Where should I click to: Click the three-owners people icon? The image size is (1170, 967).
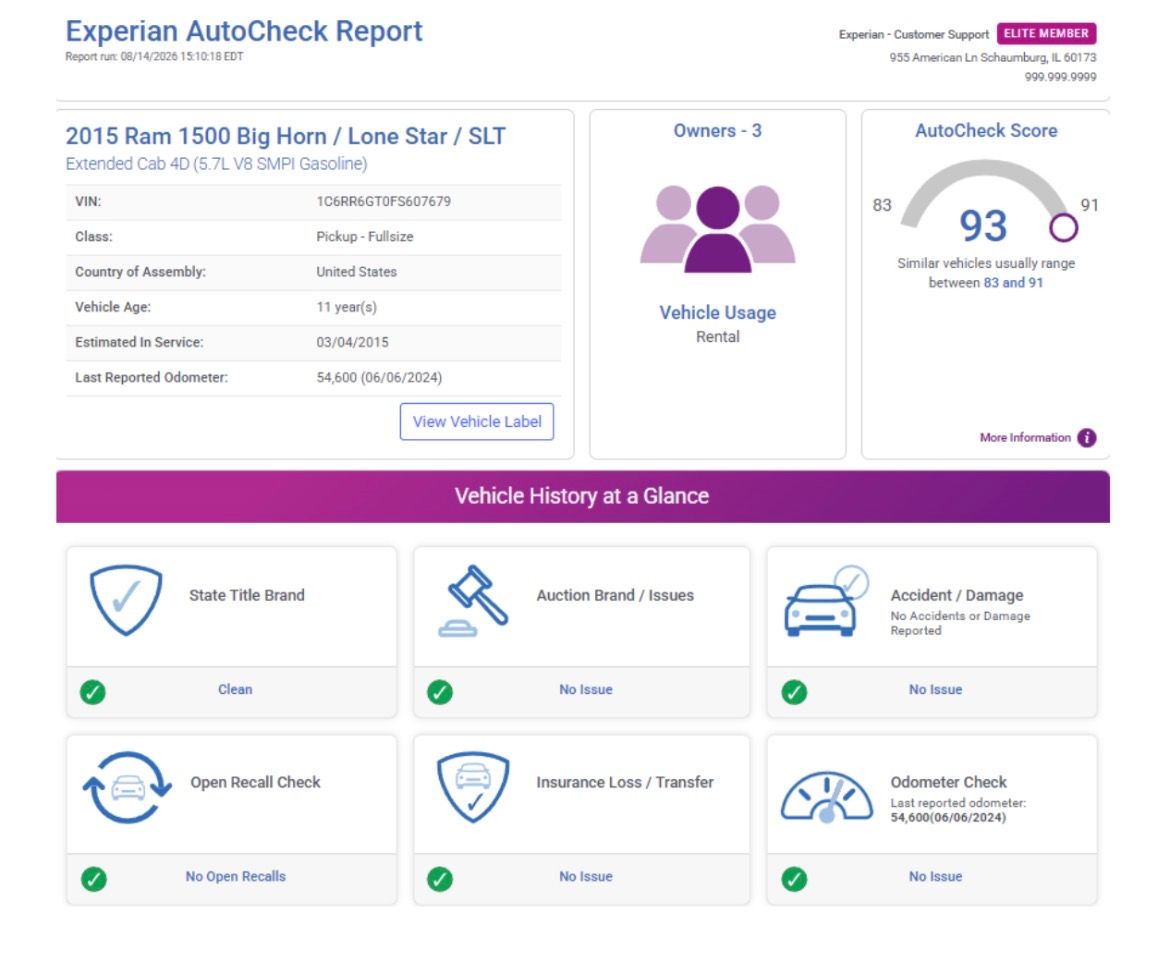click(717, 228)
